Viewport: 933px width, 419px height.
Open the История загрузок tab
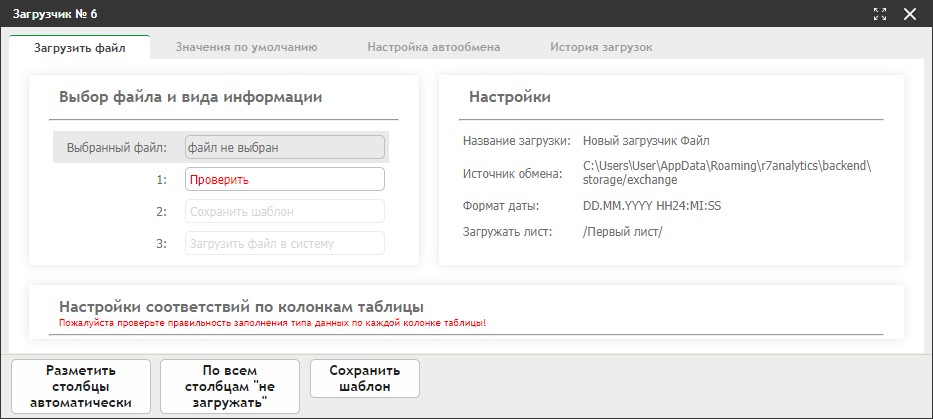tap(601, 47)
